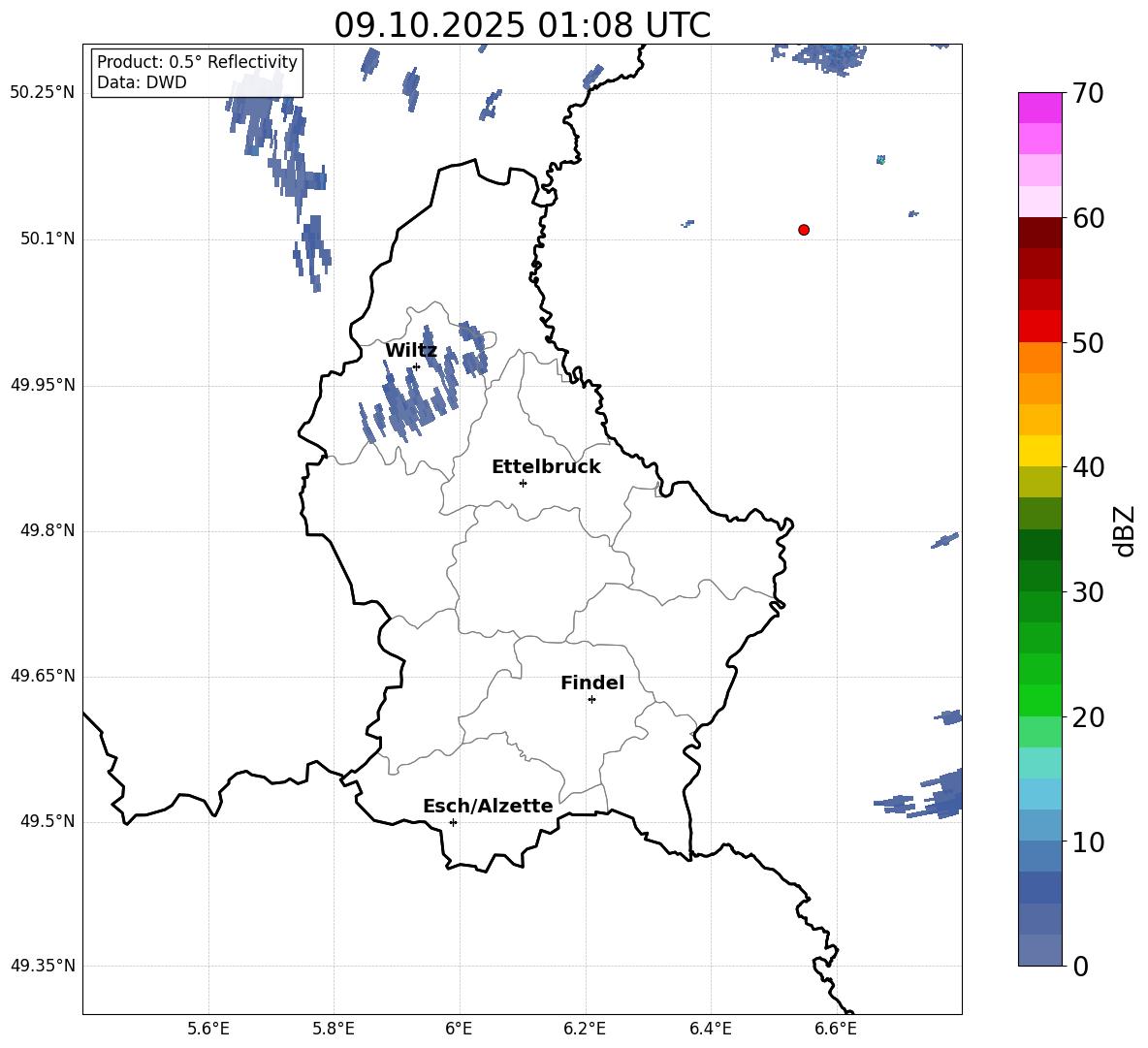Click the 5.6°E longitude label
The width and height of the screenshot is (1148, 1048).
click(x=208, y=1029)
